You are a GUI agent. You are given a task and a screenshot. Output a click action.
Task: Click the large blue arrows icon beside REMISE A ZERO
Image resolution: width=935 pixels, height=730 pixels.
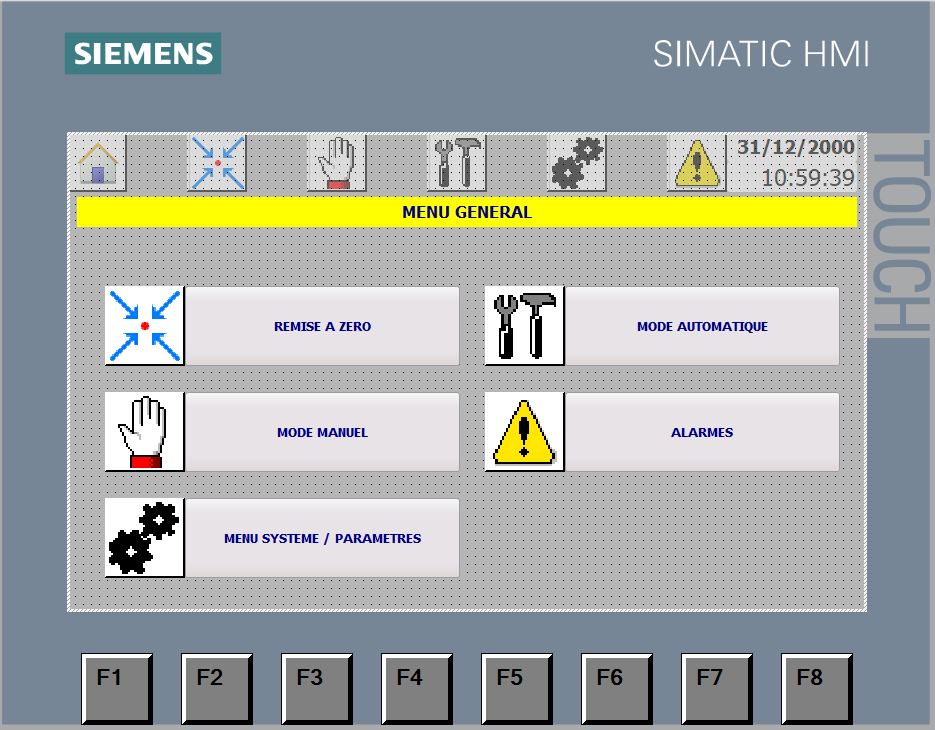145,326
